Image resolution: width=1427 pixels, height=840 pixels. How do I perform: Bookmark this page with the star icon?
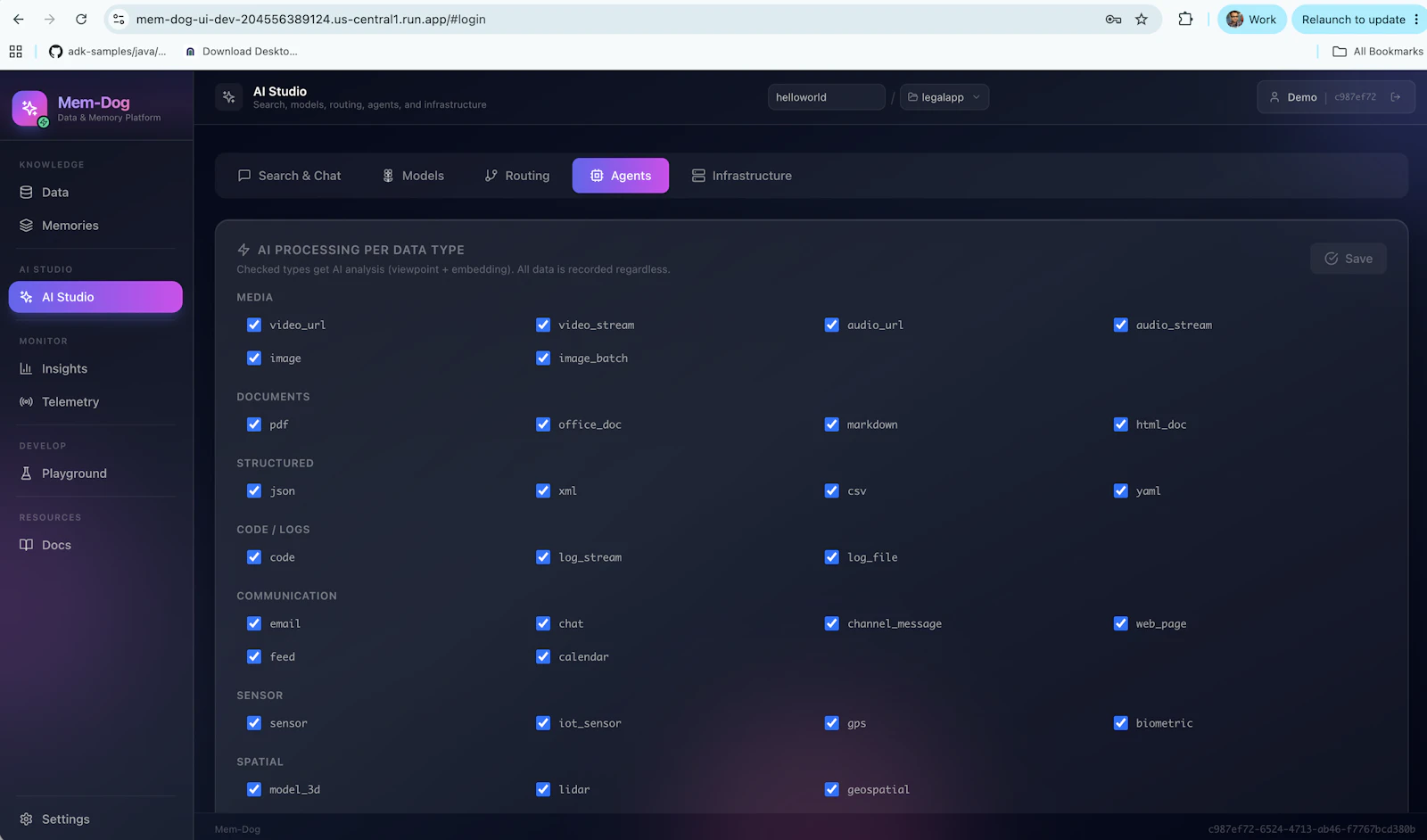pyautogui.click(x=1142, y=19)
